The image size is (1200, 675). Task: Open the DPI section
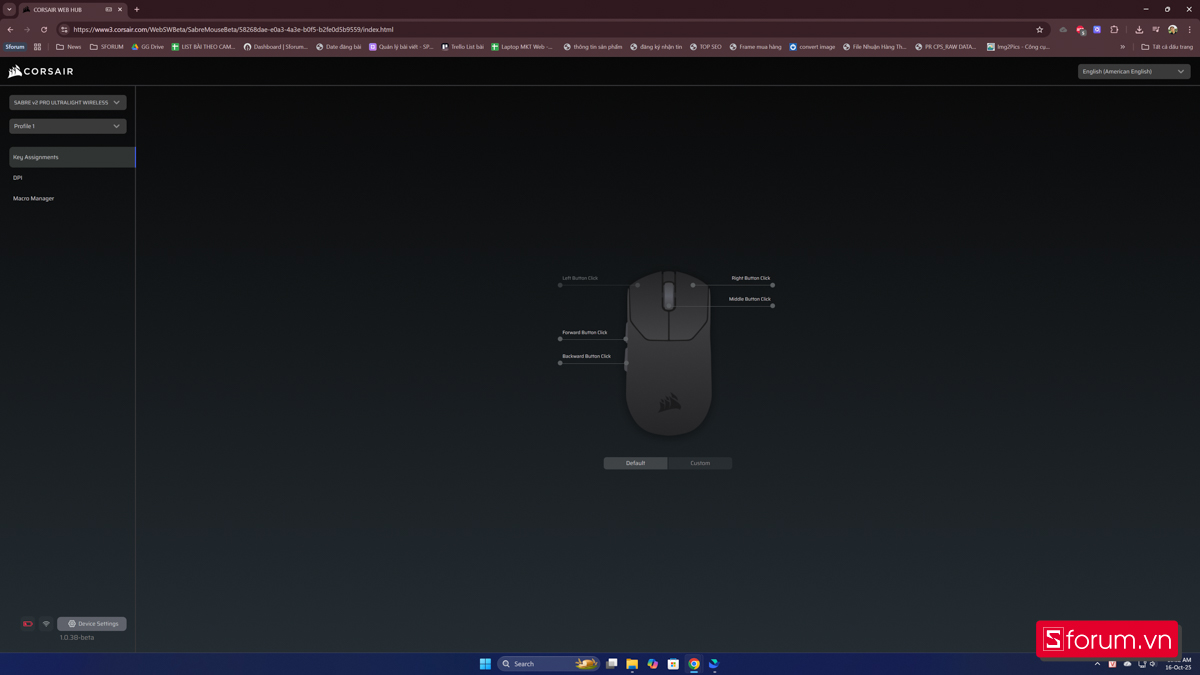coord(18,178)
